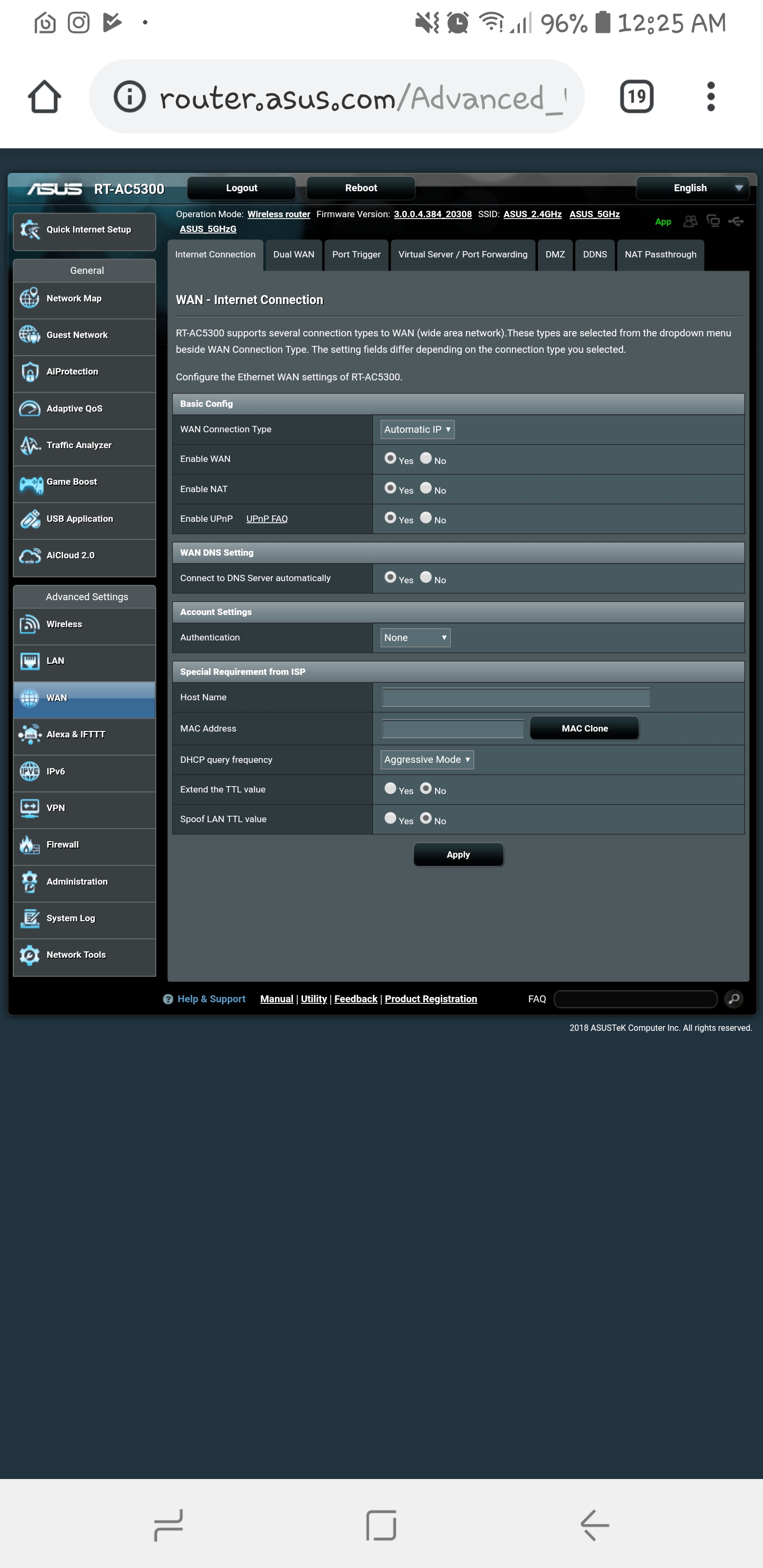
Task: Open Wireless settings icon
Action: 30,624
